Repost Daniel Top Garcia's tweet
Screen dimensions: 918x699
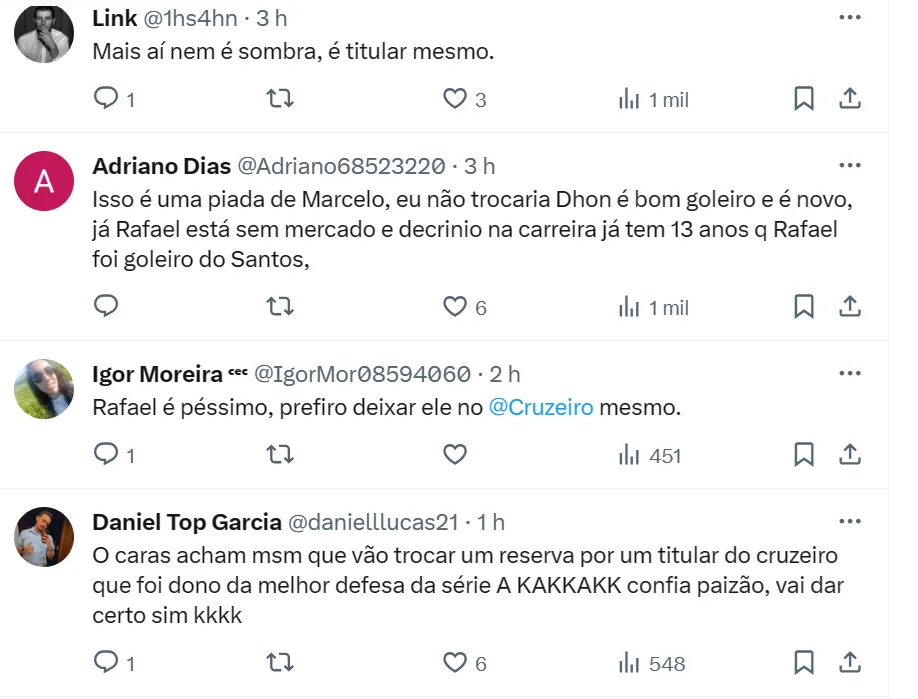(x=281, y=663)
